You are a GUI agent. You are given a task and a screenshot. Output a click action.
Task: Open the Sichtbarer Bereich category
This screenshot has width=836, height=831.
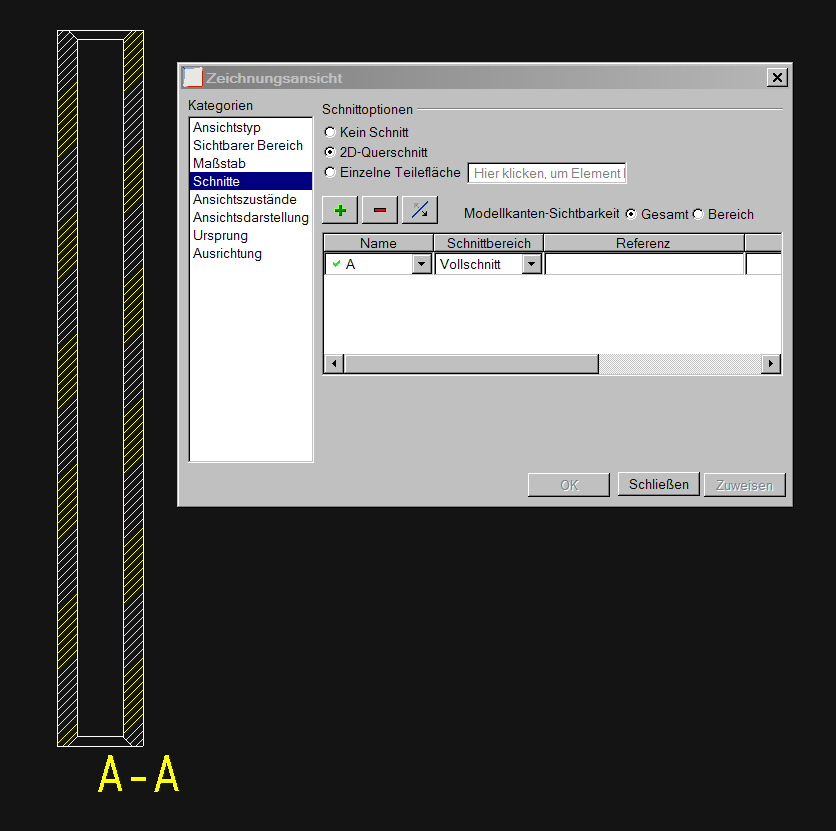coord(251,146)
